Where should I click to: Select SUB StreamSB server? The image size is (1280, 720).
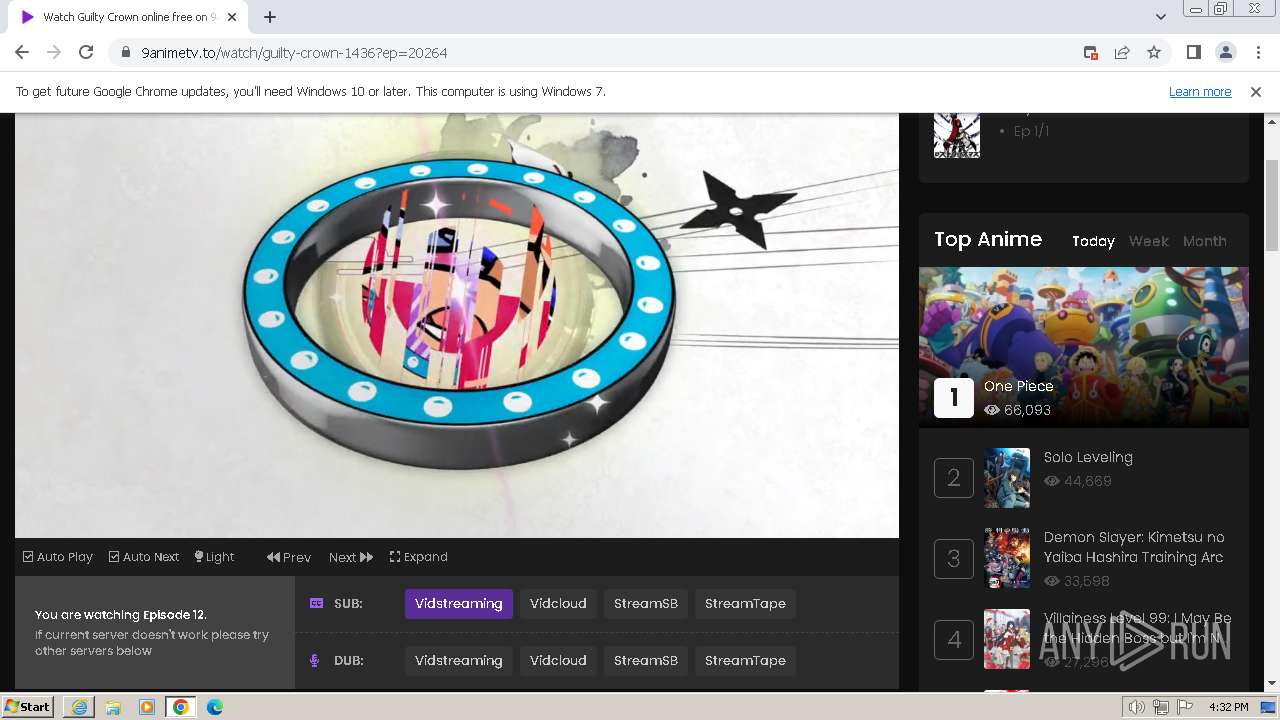[x=646, y=604]
